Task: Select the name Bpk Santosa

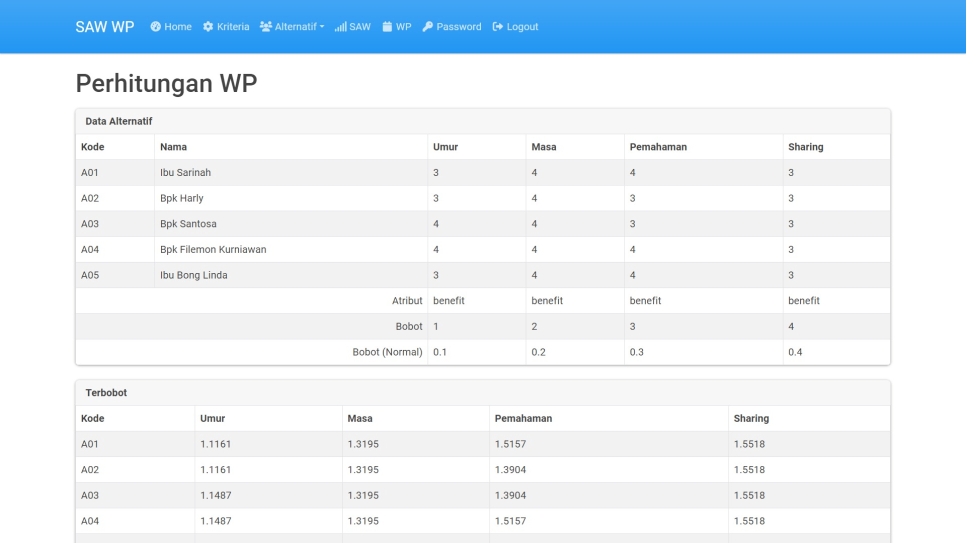Action: click(x=189, y=224)
